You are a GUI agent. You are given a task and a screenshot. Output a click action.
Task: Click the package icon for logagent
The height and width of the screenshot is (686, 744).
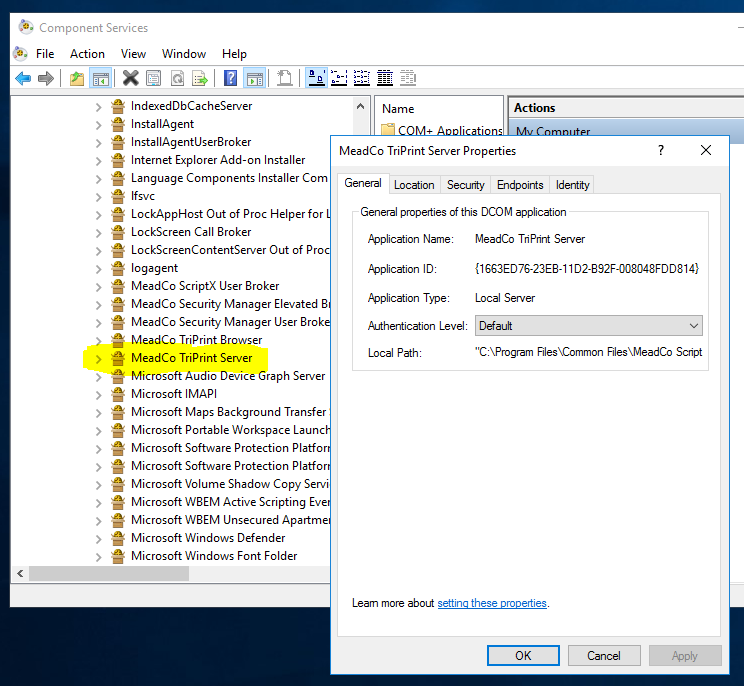[118, 268]
